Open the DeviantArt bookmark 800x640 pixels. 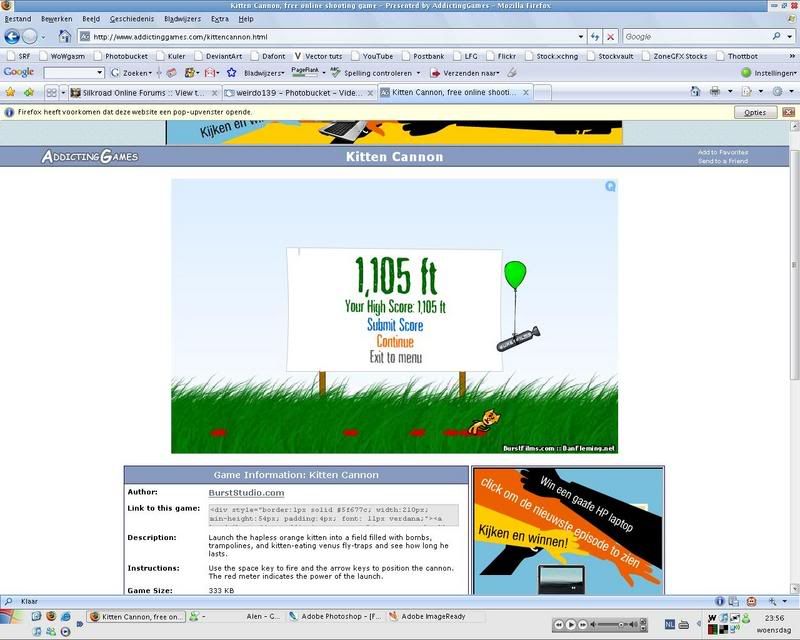point(218,56)
